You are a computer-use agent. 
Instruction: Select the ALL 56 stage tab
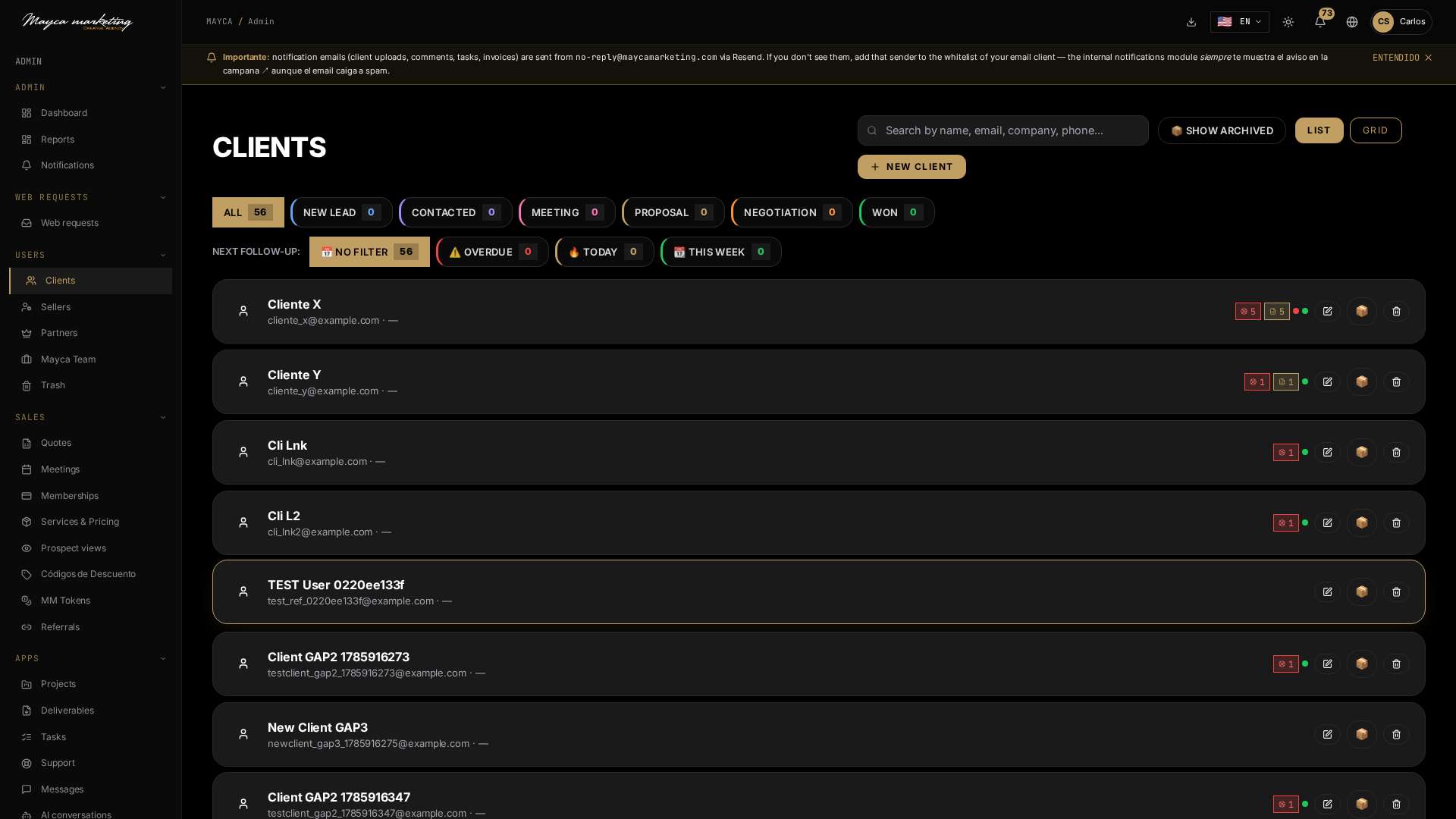coord(248,212)
